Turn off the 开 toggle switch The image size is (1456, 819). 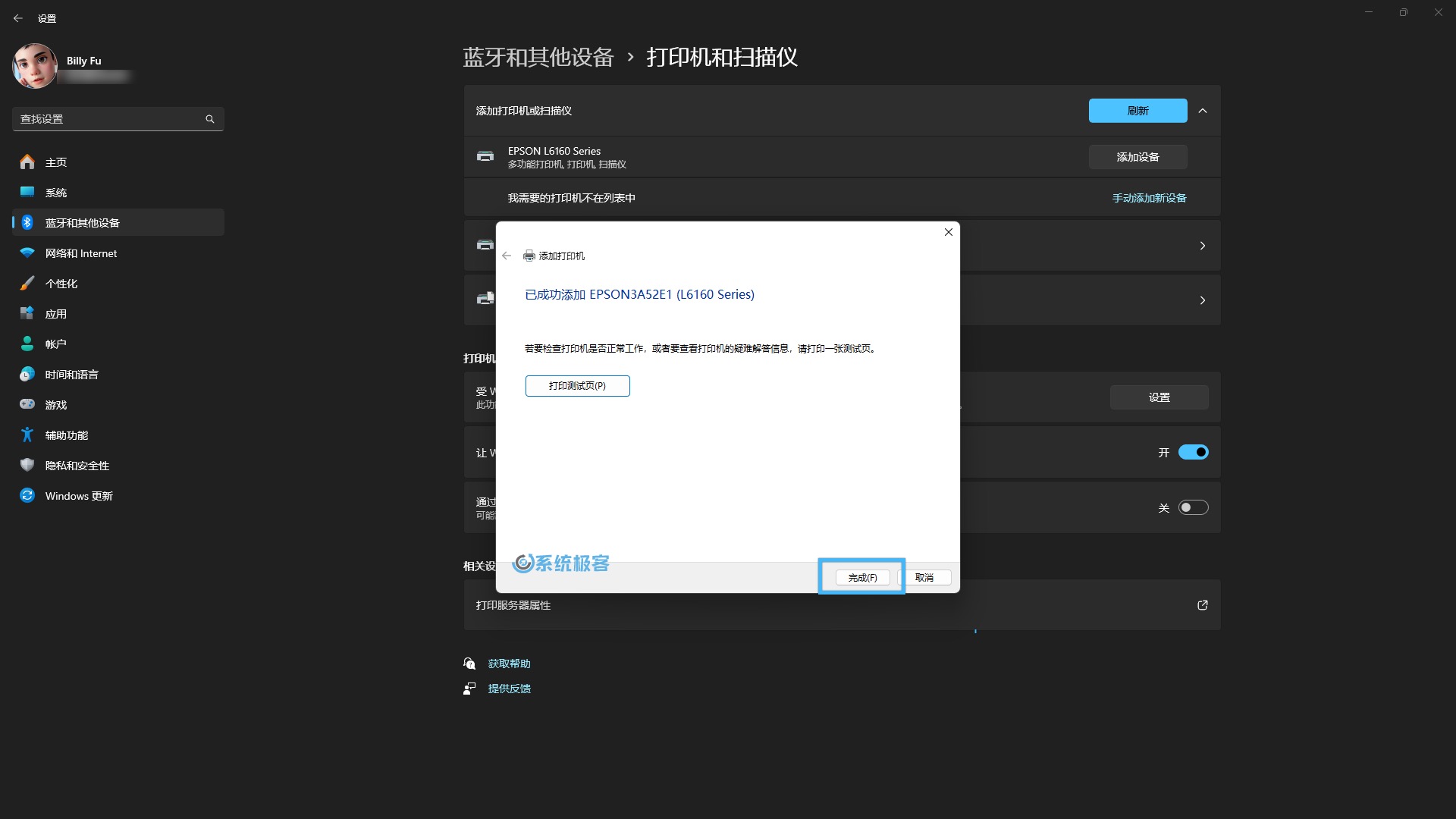1193,452
